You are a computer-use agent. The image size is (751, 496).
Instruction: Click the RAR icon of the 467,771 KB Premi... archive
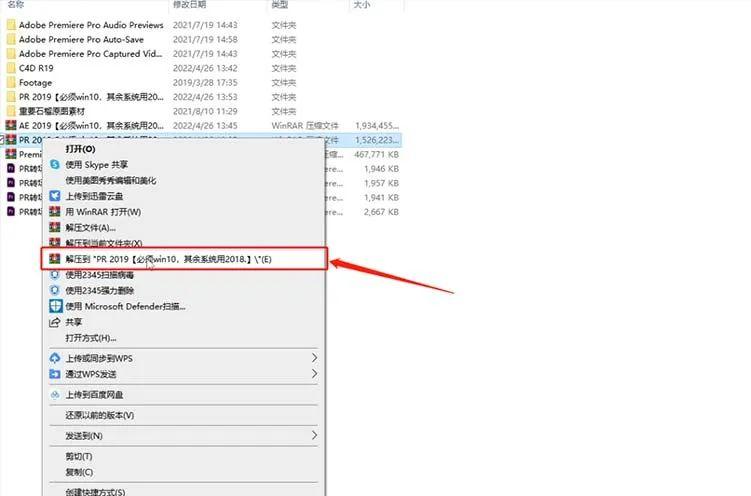click(x=11, y=154)
